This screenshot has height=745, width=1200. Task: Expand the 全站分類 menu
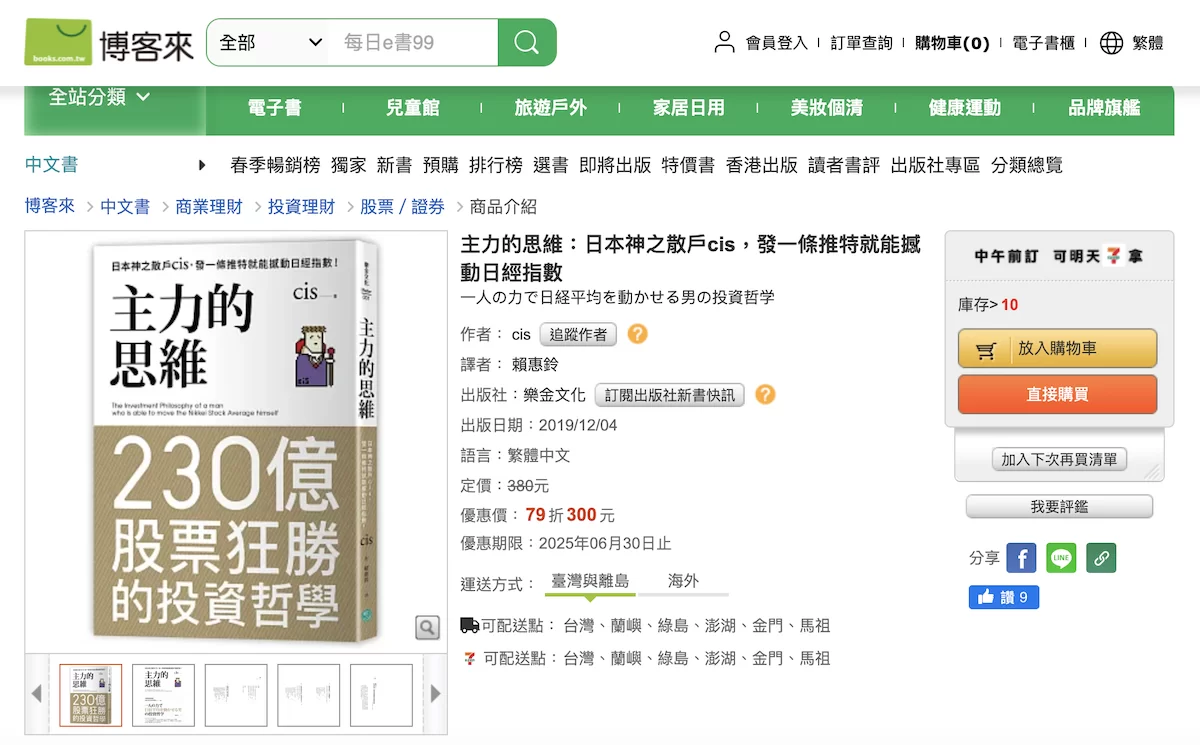(x=100, y=97)
